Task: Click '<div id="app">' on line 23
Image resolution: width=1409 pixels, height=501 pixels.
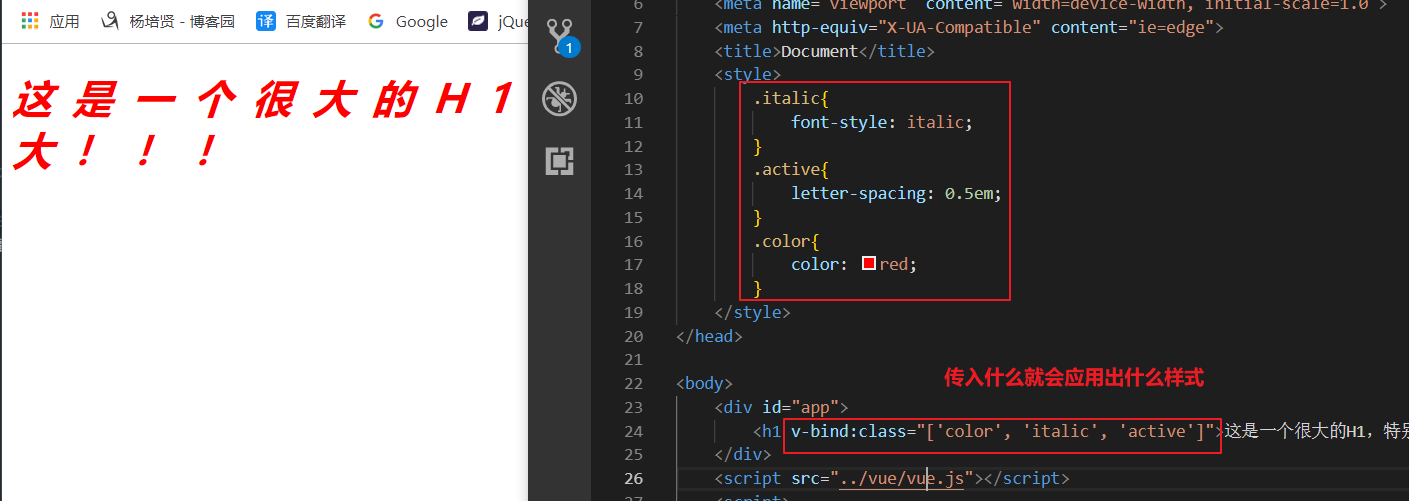Action: [781, 407]
